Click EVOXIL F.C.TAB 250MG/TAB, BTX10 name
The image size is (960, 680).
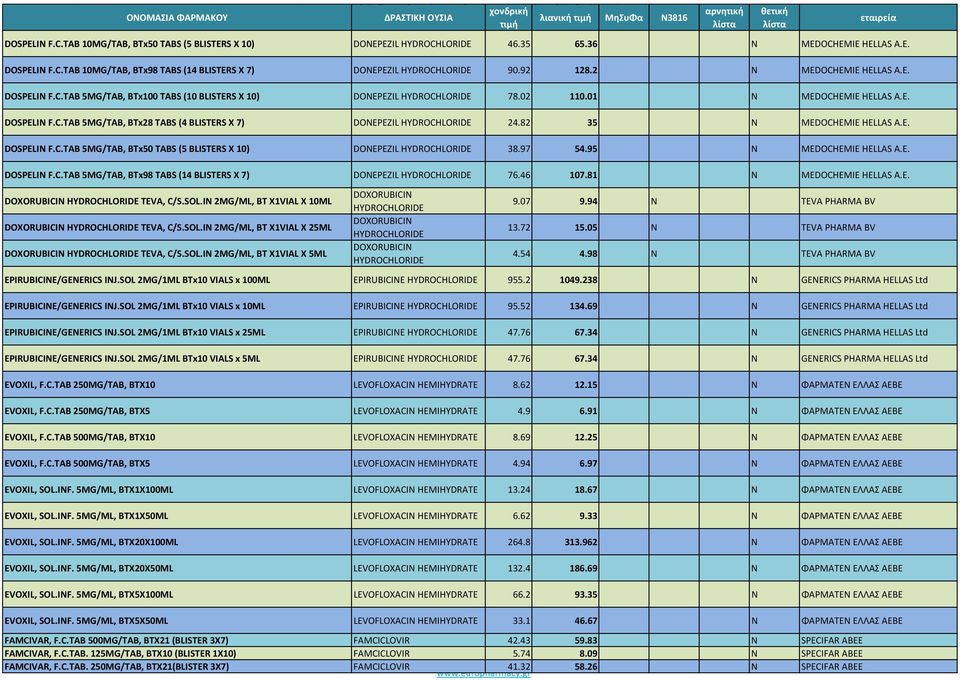[80, 385]
